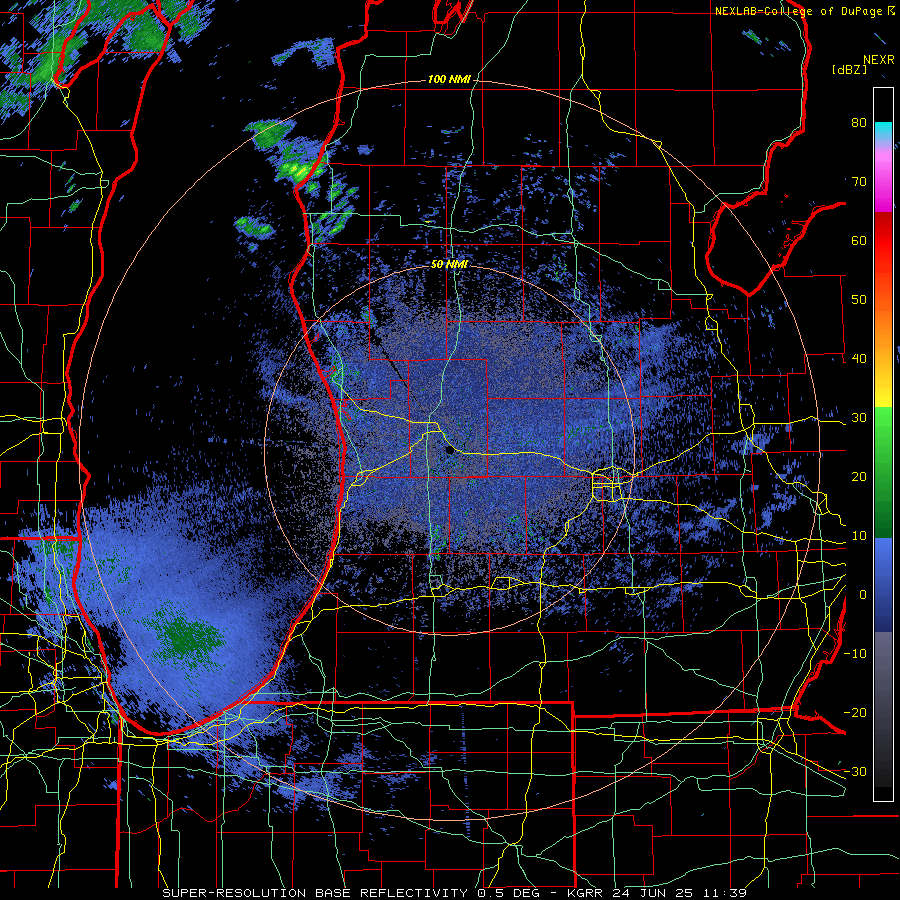The height and width of the screenshot is (900, 900).
Task: Click the 70 value on the dBZ scale
Action: point(859,181)
